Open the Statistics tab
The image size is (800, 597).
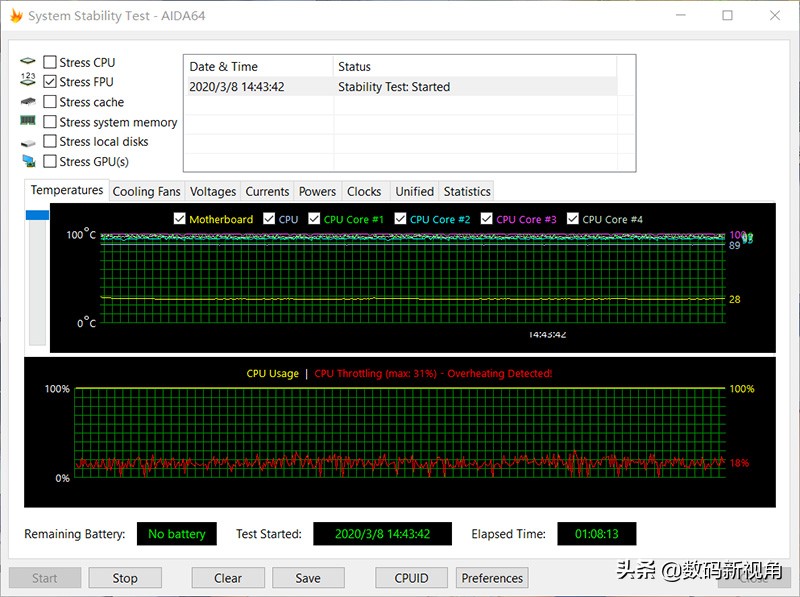(x=466, y=191)
